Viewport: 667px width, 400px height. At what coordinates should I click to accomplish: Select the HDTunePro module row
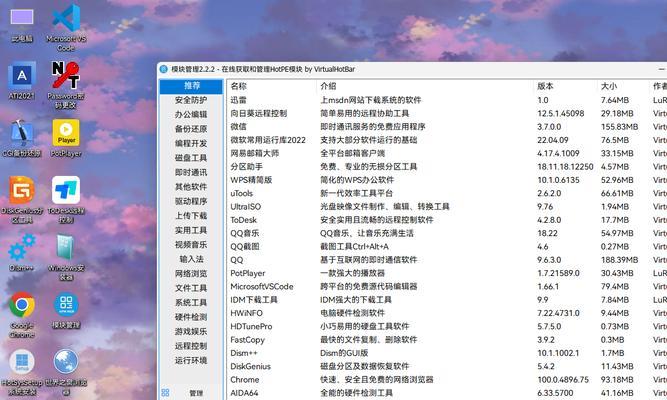tap(447, 326)
